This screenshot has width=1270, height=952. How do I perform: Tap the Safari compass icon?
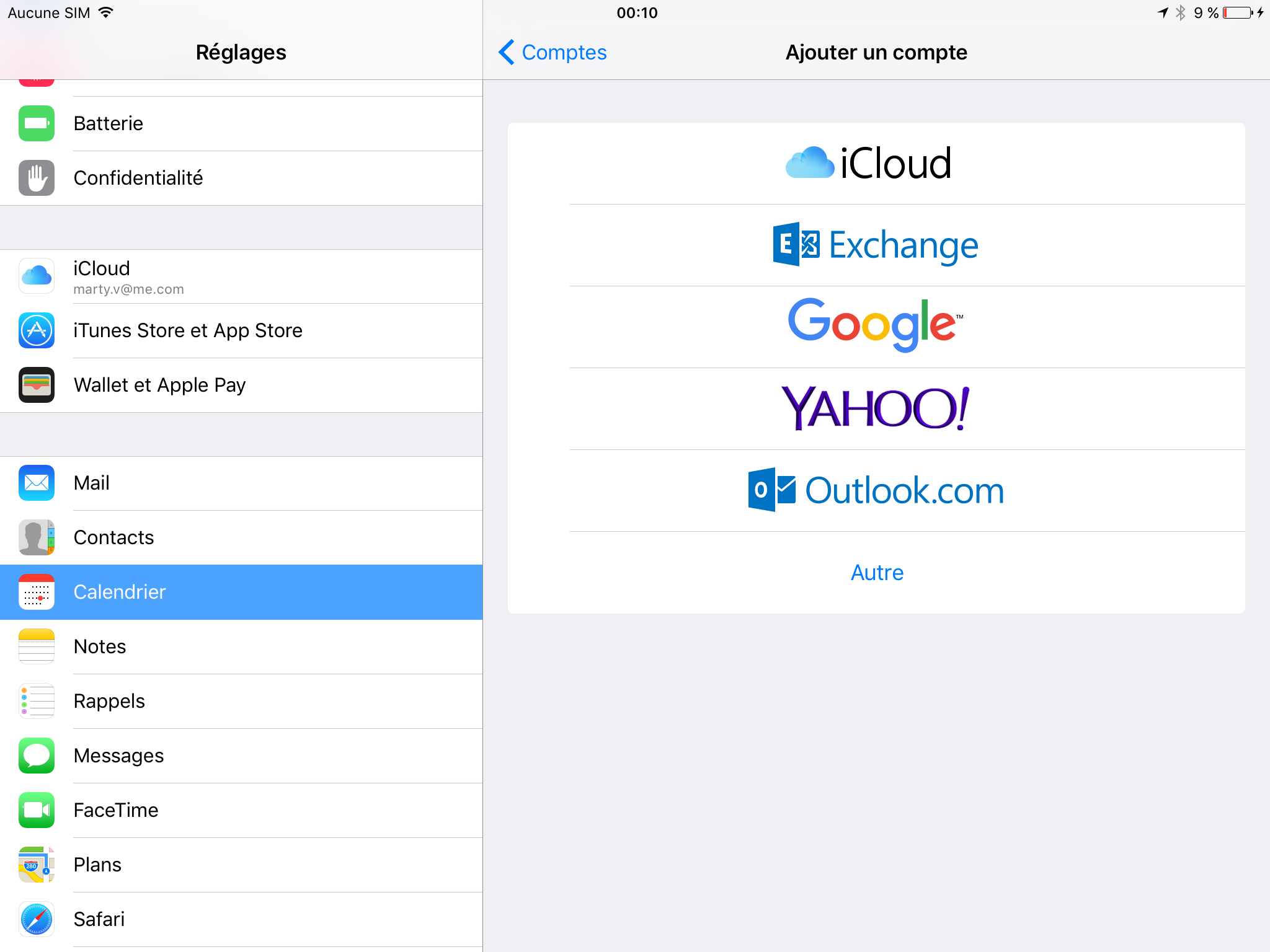[x=37, y=919]
